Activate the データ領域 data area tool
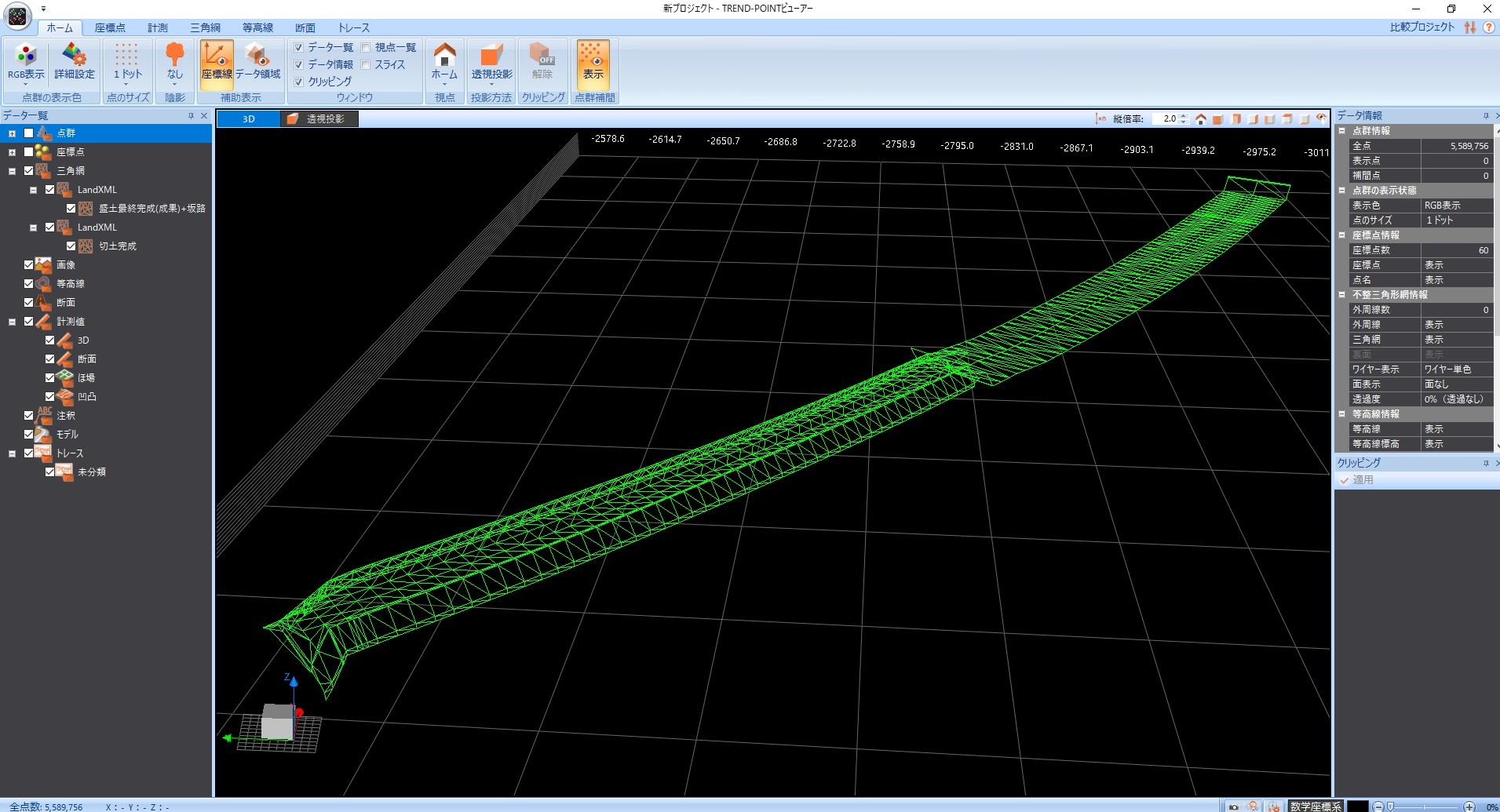 (259, 63)
